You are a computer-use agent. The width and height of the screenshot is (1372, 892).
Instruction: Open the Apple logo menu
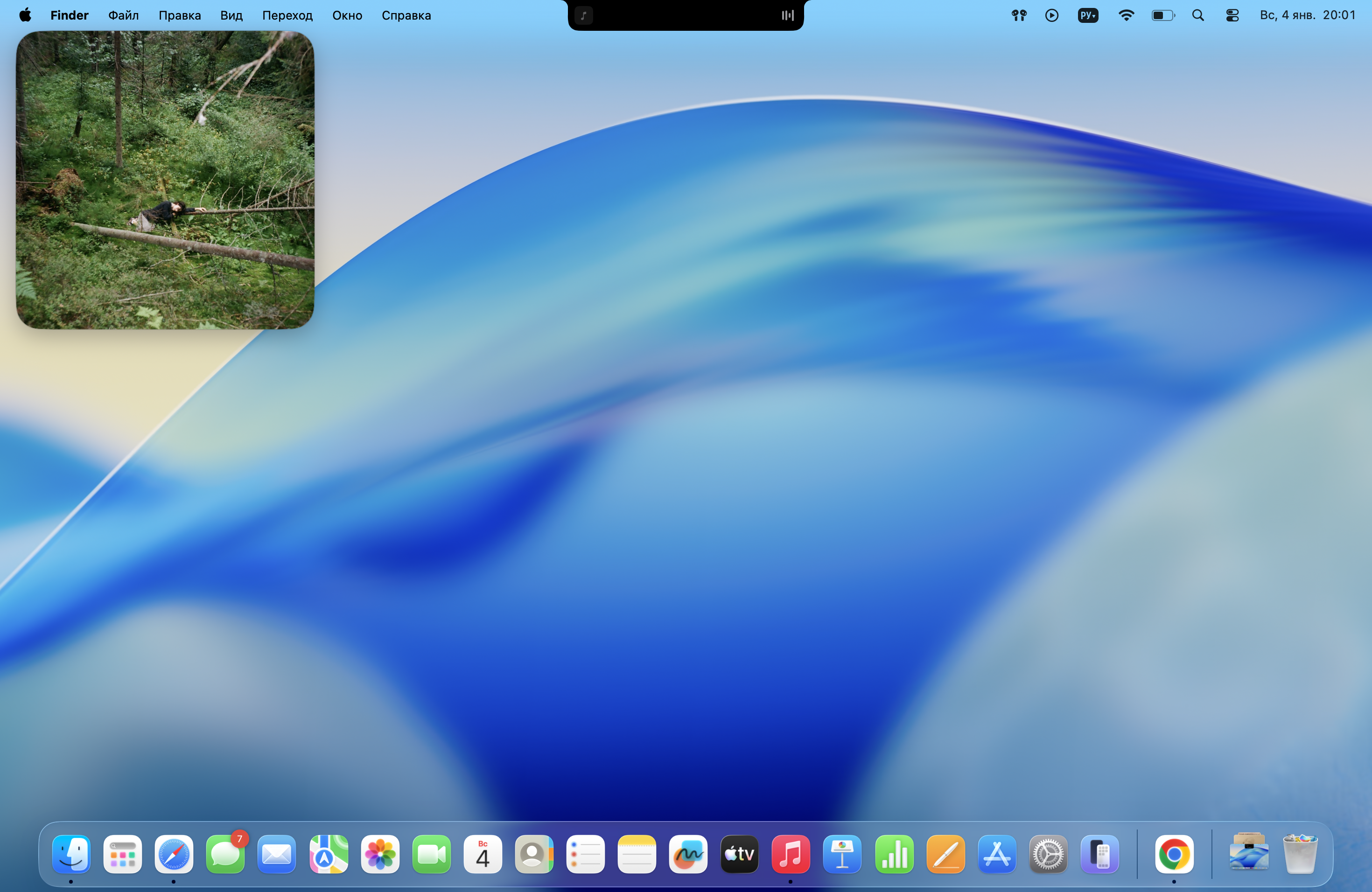click(x=25, y=15)
